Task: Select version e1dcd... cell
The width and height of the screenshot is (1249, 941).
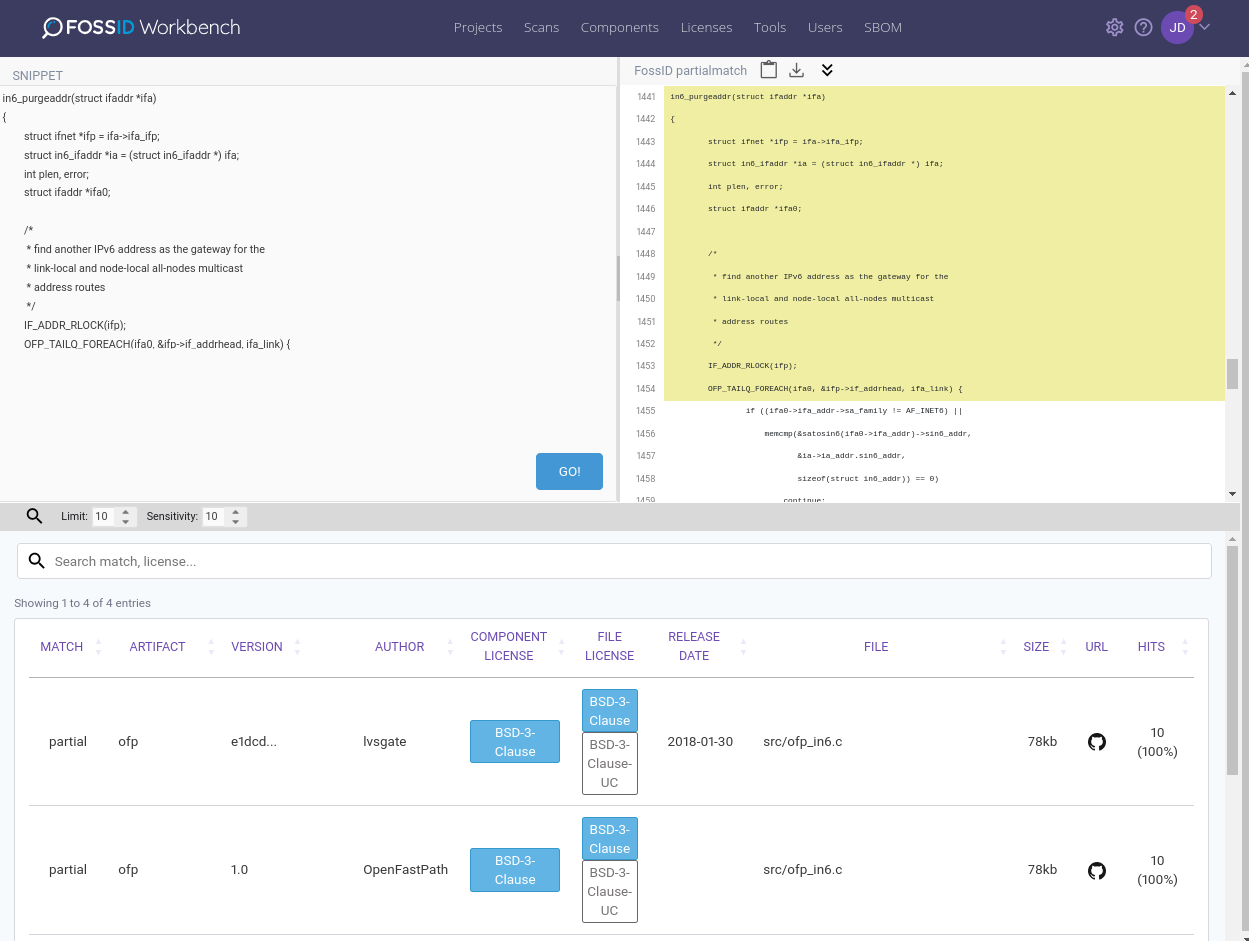Action: coord(254,742)
